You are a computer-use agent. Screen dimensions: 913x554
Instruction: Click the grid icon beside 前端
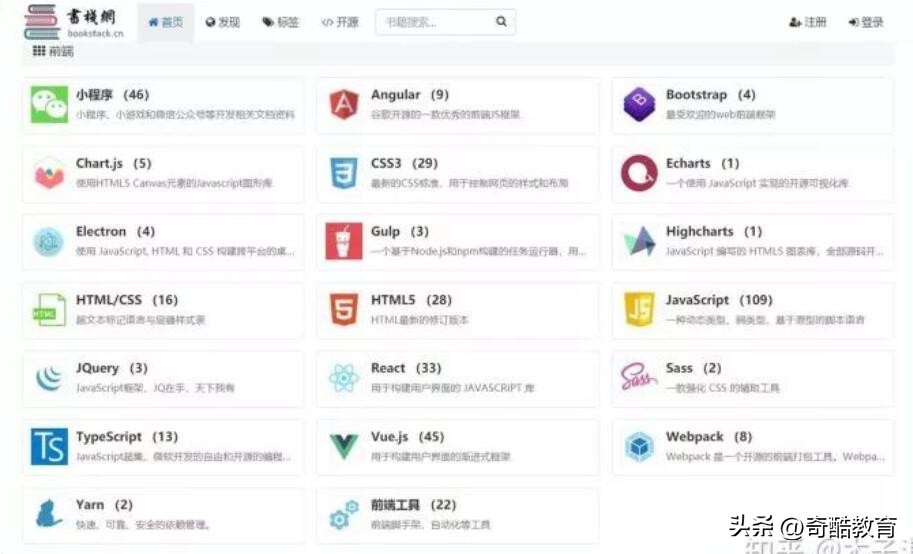point(38,51)
